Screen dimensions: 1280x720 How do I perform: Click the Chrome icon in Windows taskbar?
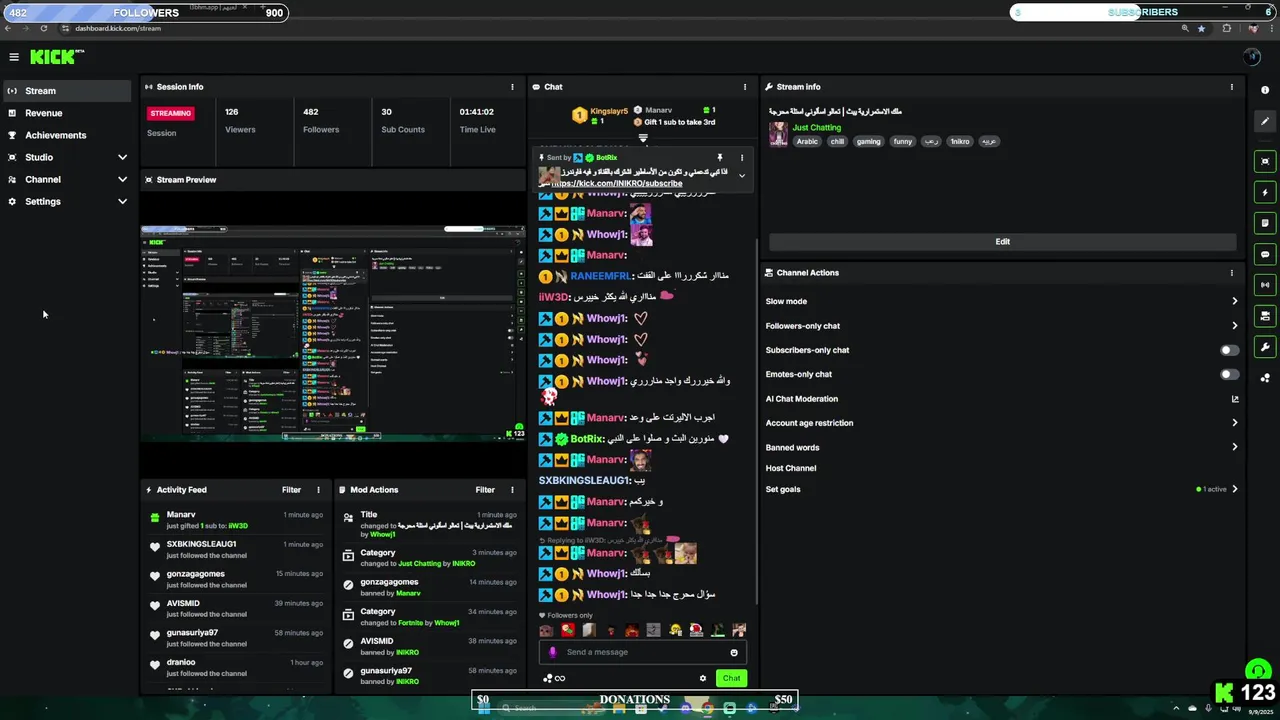pyautogui.click(x=707, y=709)
